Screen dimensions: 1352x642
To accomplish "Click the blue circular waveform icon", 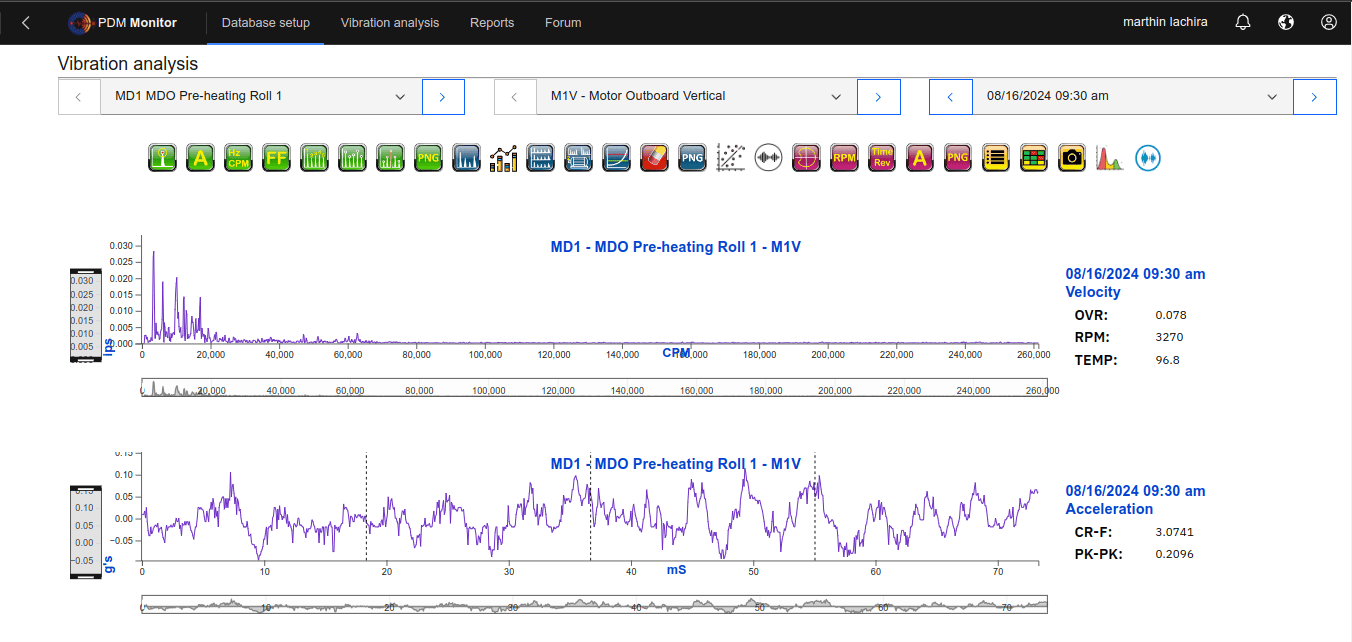I will coord(1147,158).
